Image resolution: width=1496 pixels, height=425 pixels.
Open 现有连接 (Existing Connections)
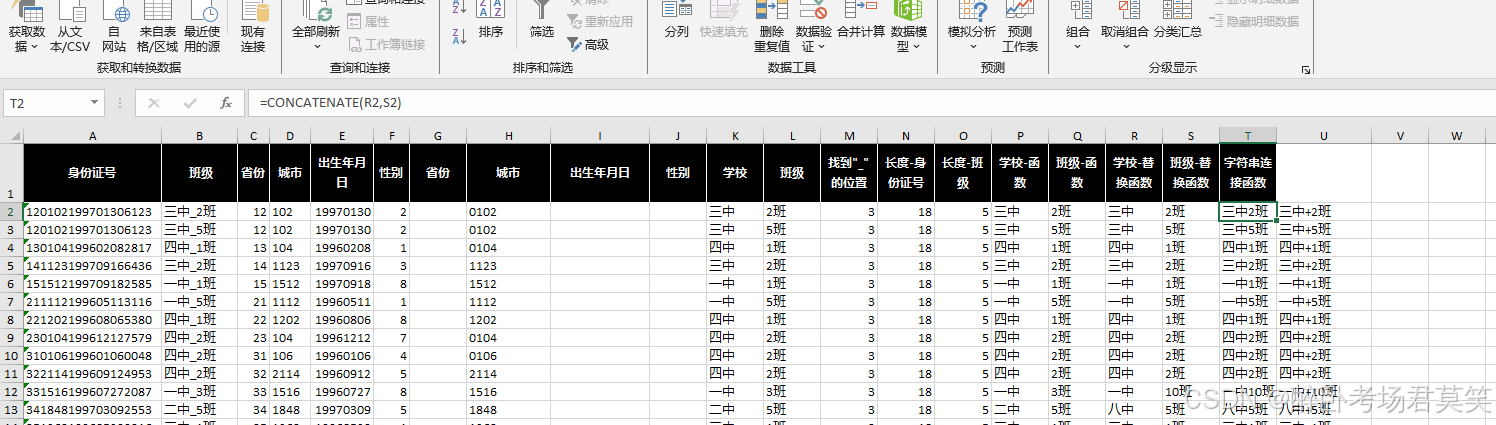[x=254, y=28]
